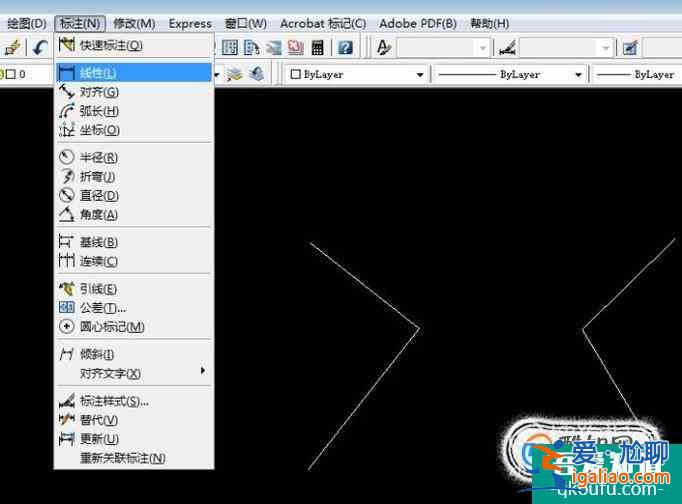Click the white ByLayer color swatch

coord(295,74)
